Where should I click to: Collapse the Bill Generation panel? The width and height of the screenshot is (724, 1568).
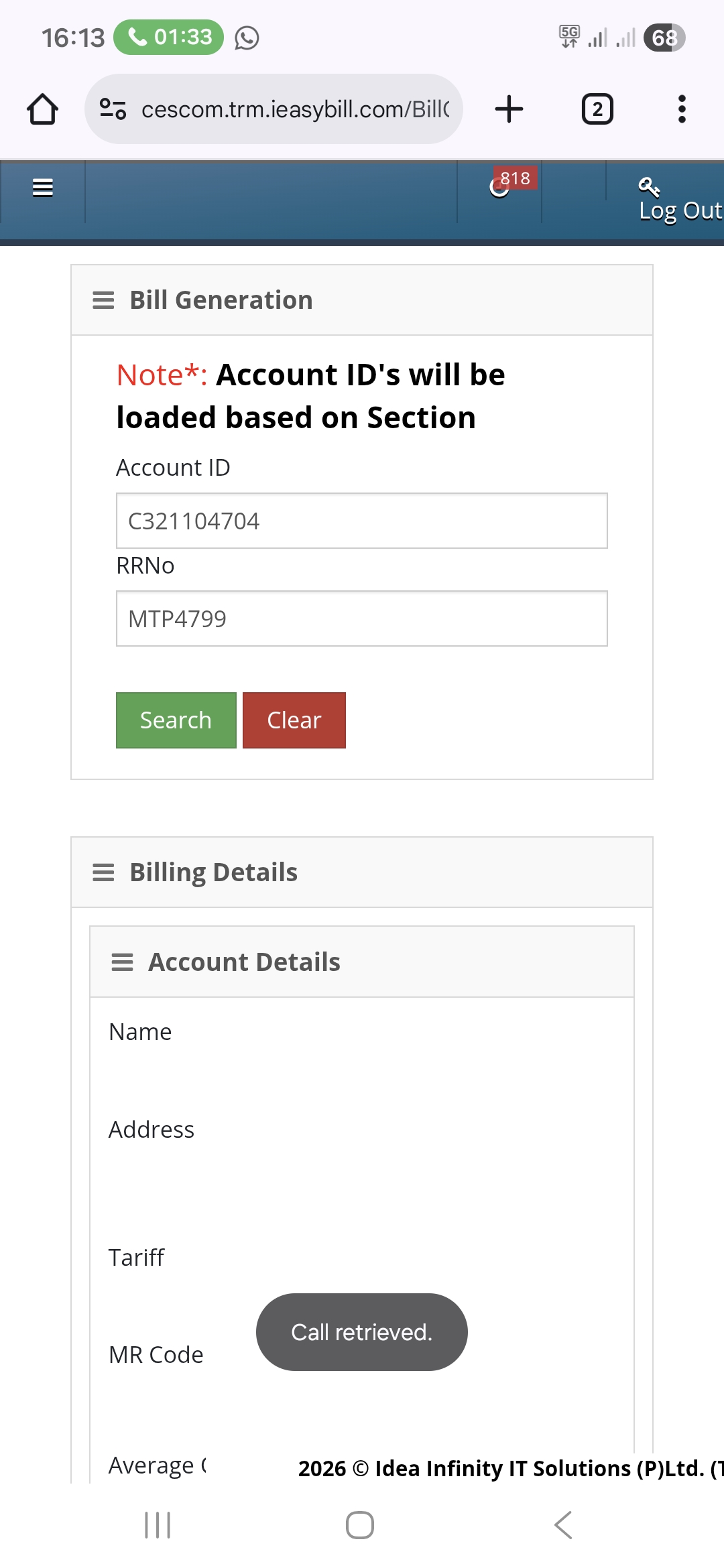(103, 300)
